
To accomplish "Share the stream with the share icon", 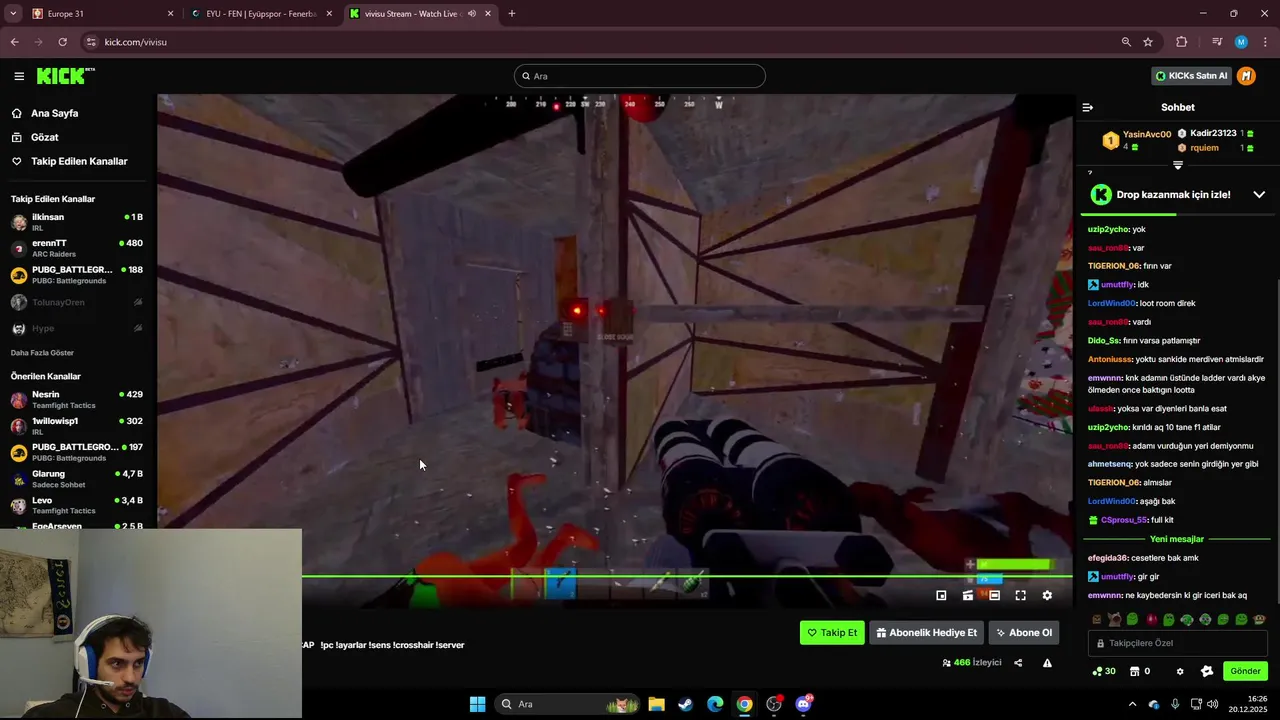I will 1018,662.
